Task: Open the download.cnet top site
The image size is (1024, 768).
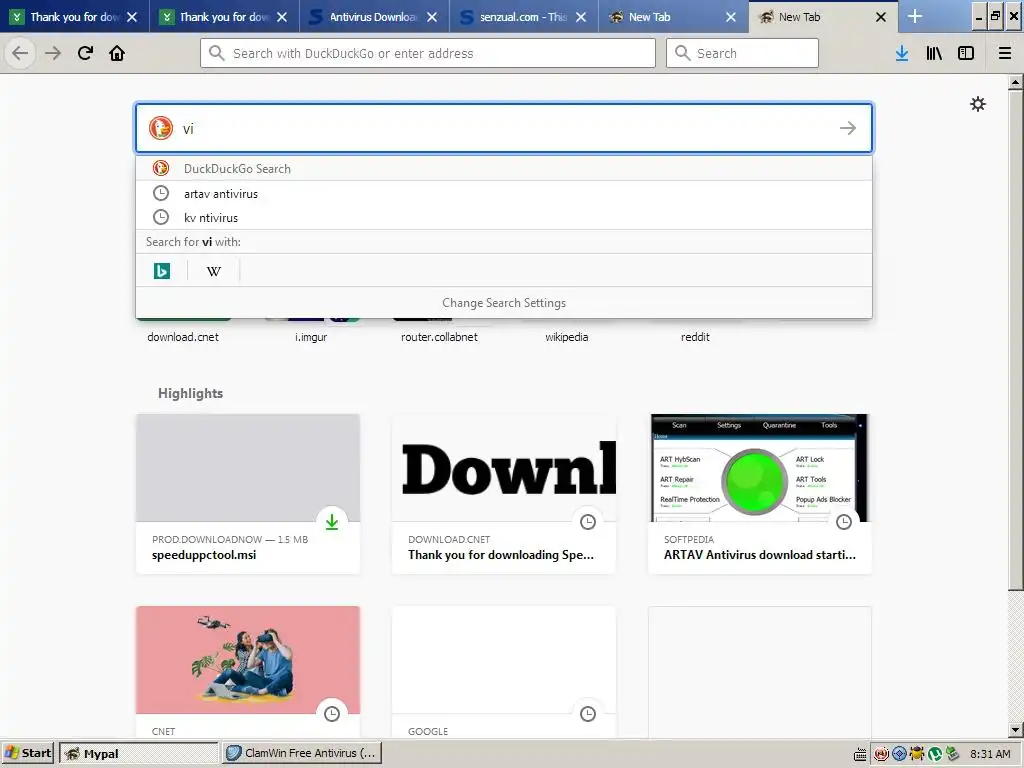Action: [x=183, y=337]
